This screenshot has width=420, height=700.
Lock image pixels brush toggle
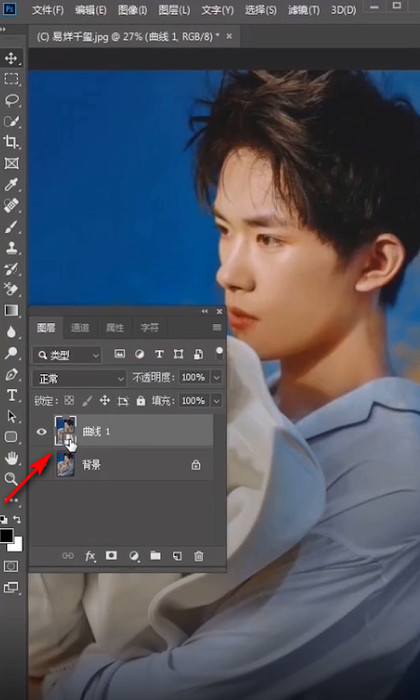[87, 401]
